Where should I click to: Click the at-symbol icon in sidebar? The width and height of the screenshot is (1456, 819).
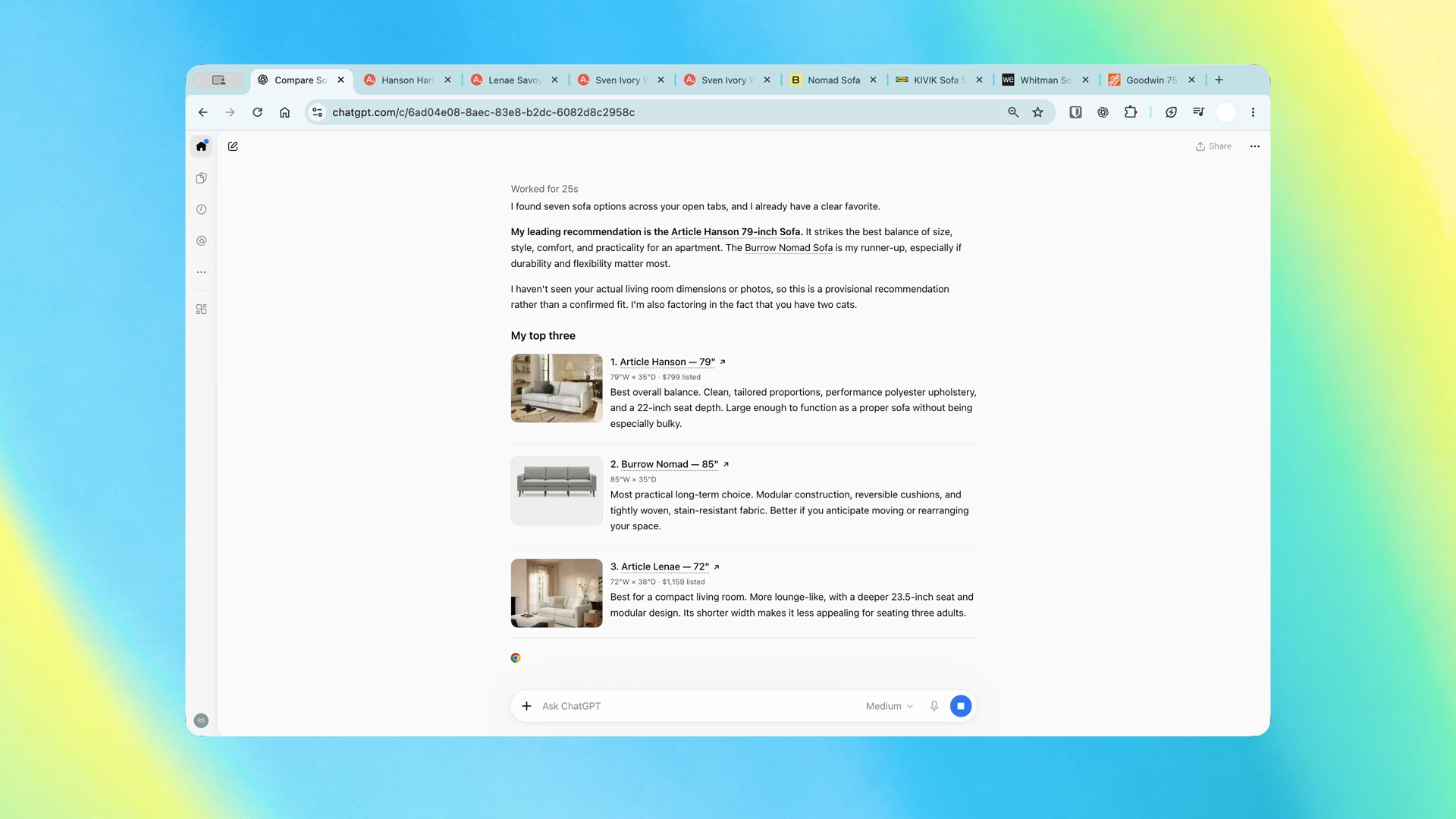pyautogui.click(x=201, y=241)
